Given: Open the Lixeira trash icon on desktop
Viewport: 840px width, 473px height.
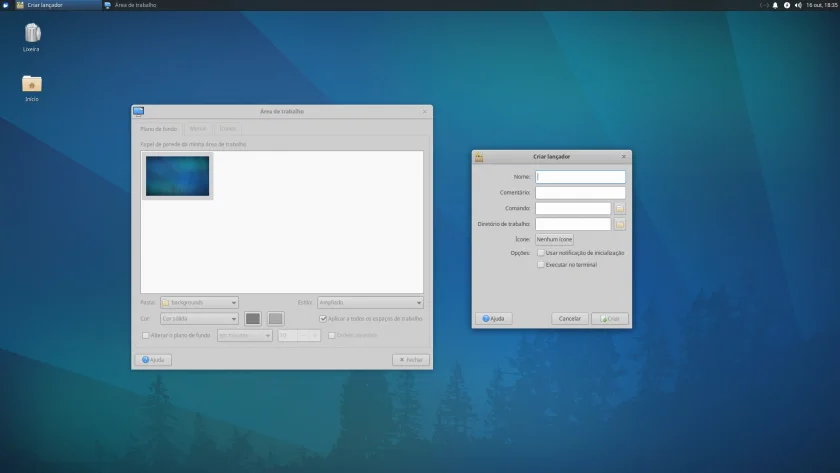Looking at the screenshot, I should click(x=32, y=33).
